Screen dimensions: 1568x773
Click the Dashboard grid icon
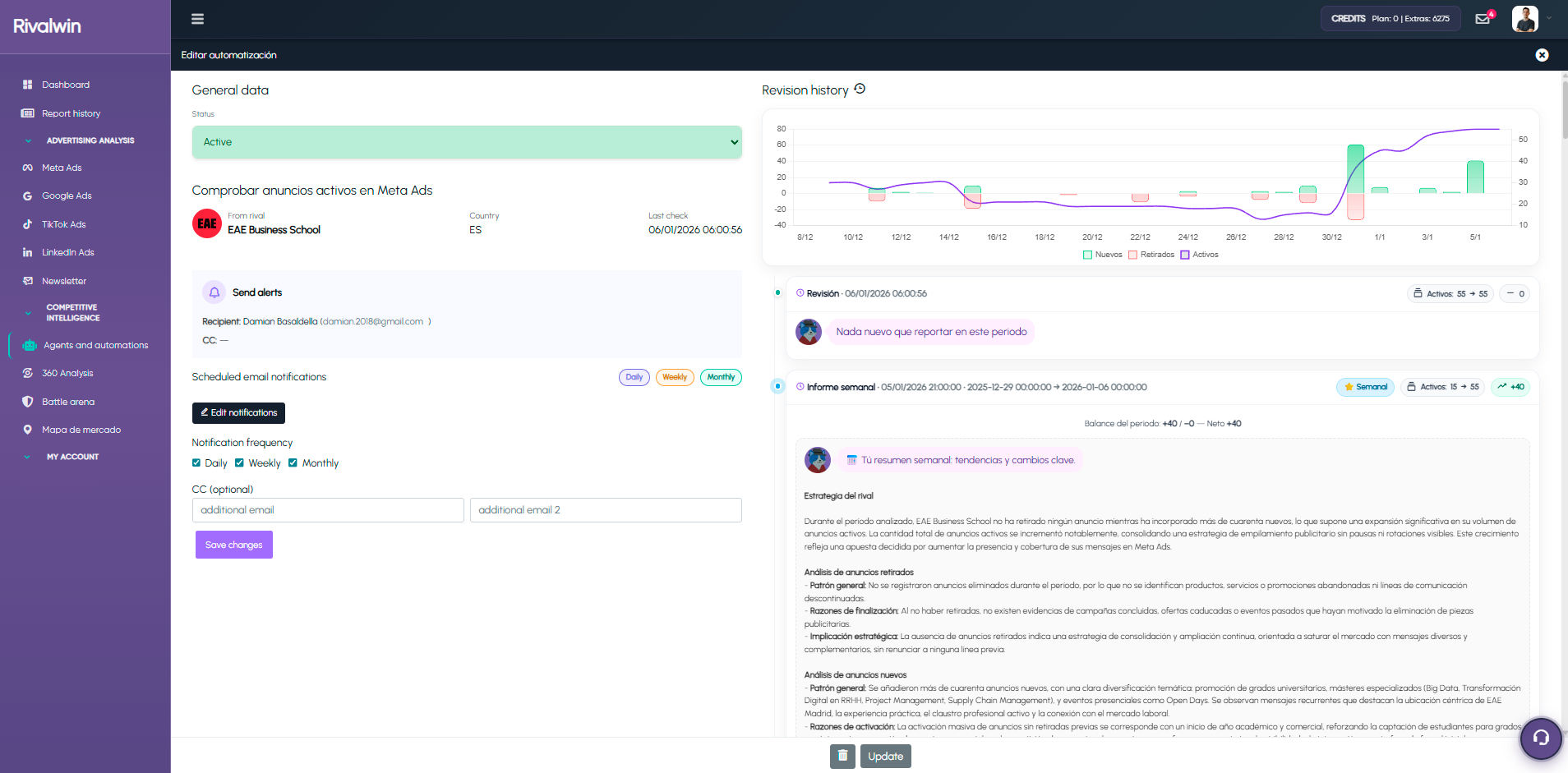(x=27, y=85)
